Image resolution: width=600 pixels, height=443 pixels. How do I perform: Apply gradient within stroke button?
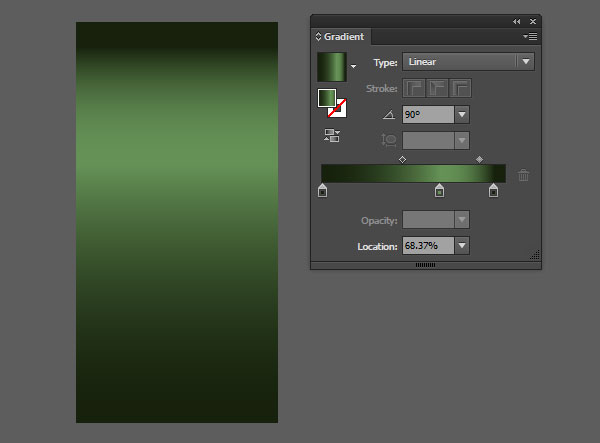414,88
